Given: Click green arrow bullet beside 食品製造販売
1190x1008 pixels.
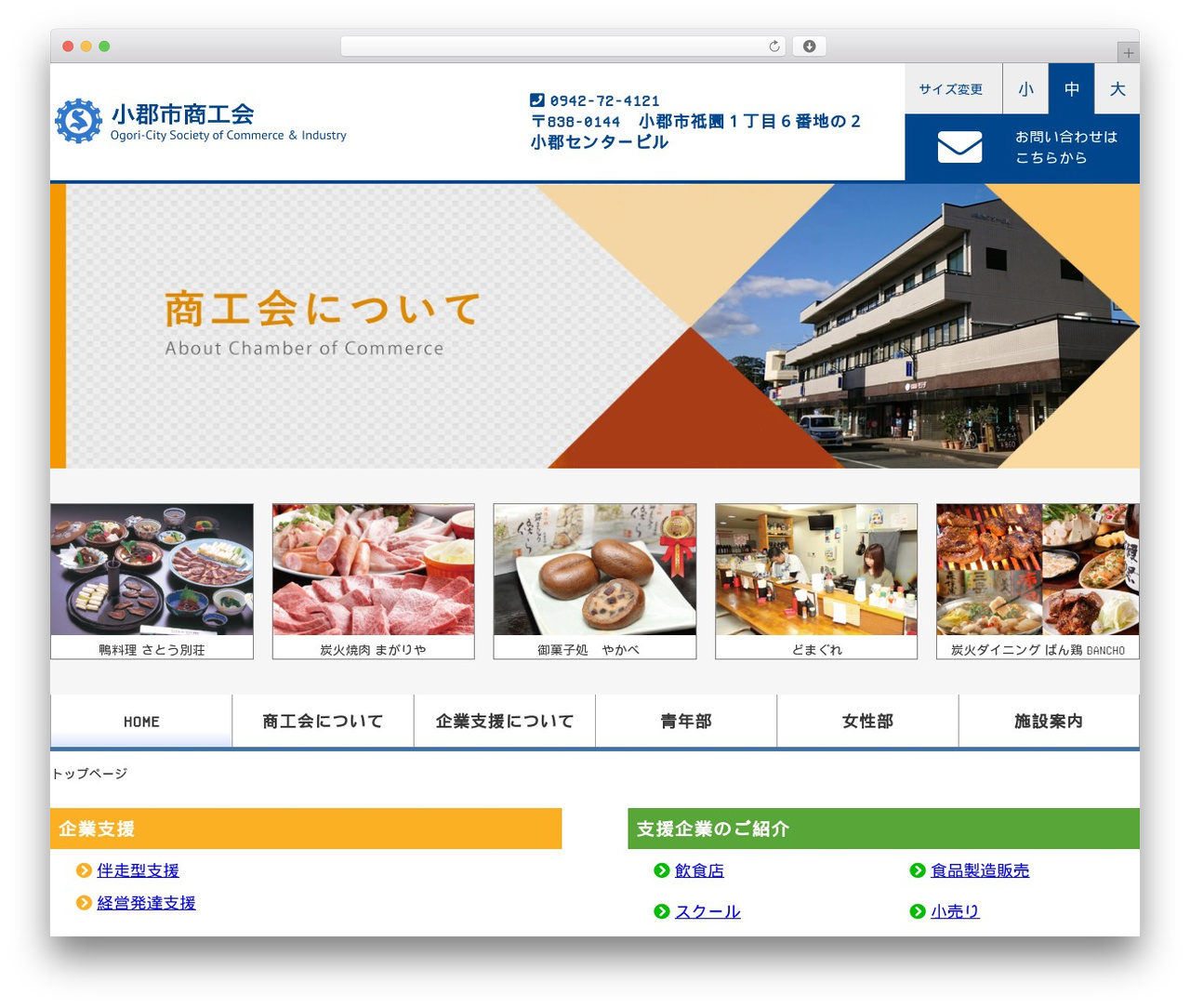Looking at the screenshot, I should click(918, 870).
